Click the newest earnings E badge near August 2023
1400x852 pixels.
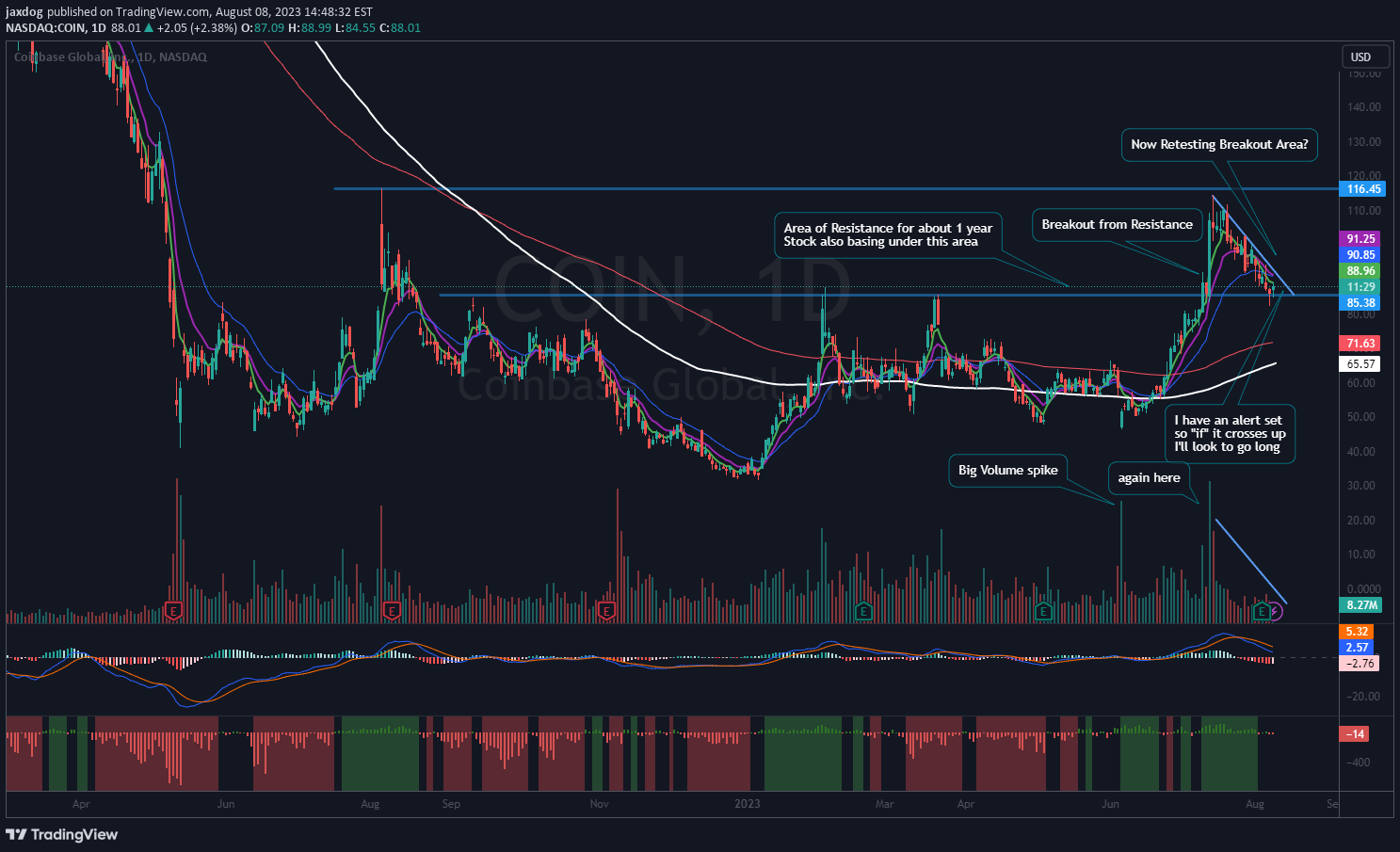1260,612
